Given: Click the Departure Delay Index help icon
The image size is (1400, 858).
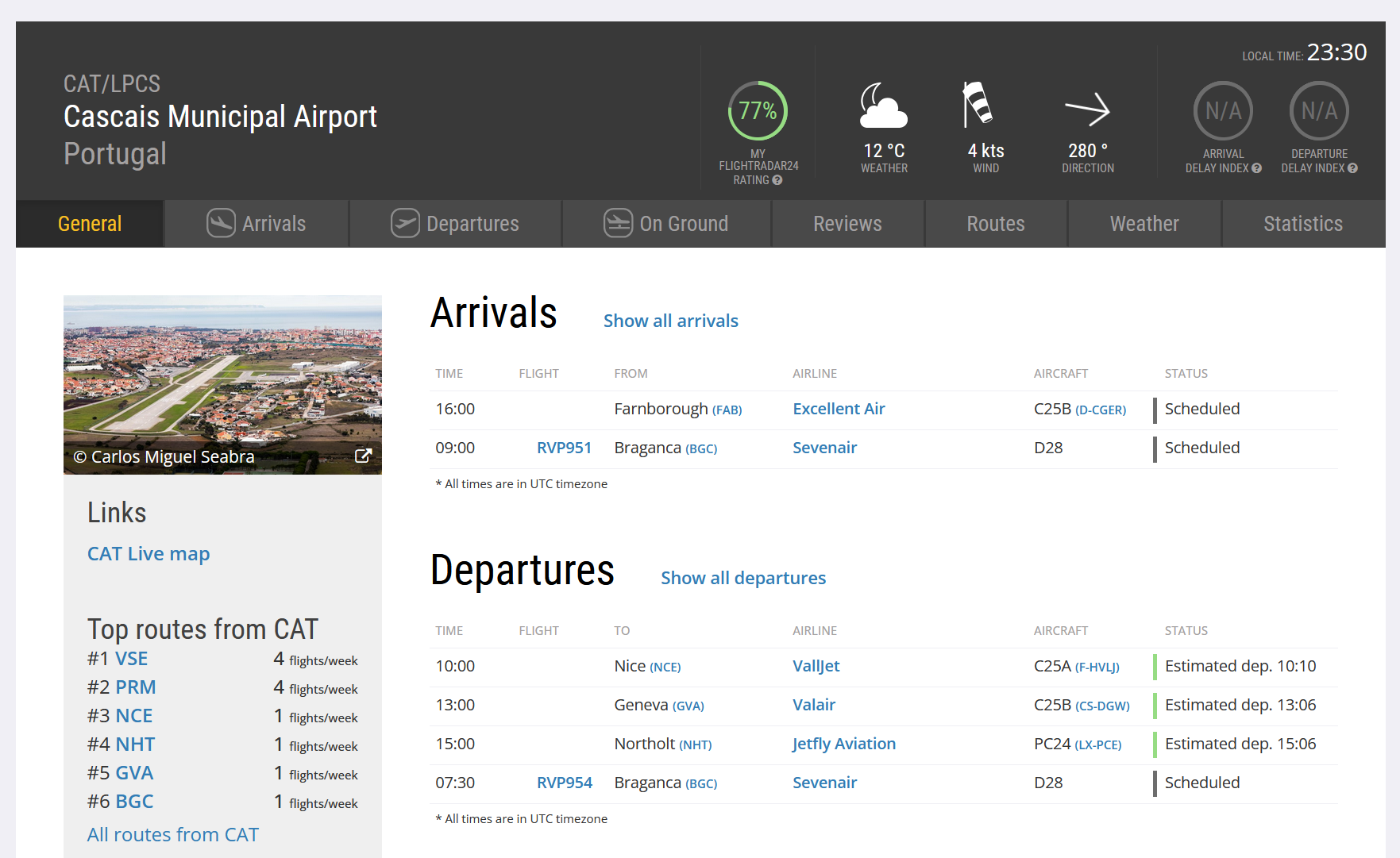Looking at the screenshot, I should coord(1352,168).
